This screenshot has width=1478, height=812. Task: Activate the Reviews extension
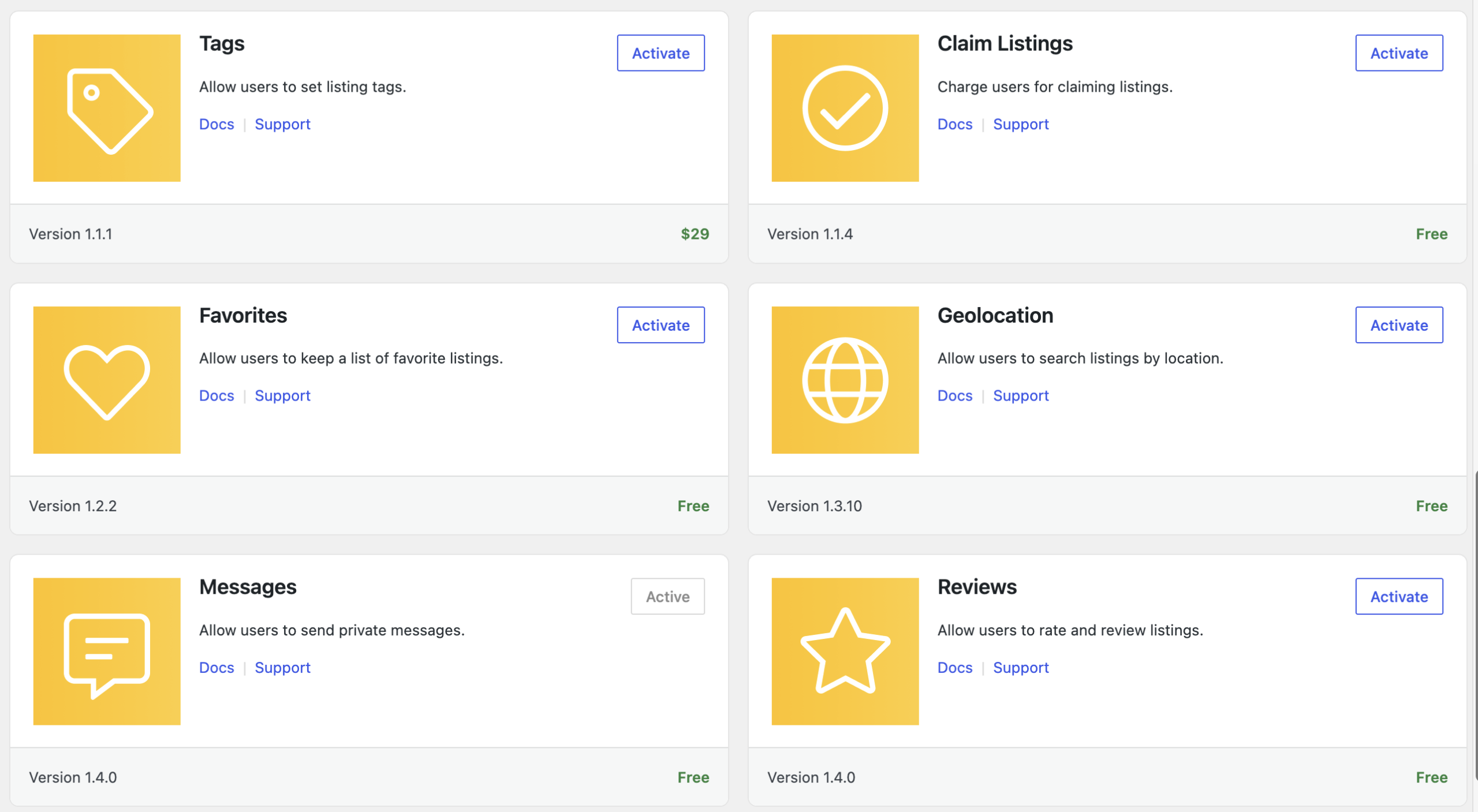(x=1399, y=596)
